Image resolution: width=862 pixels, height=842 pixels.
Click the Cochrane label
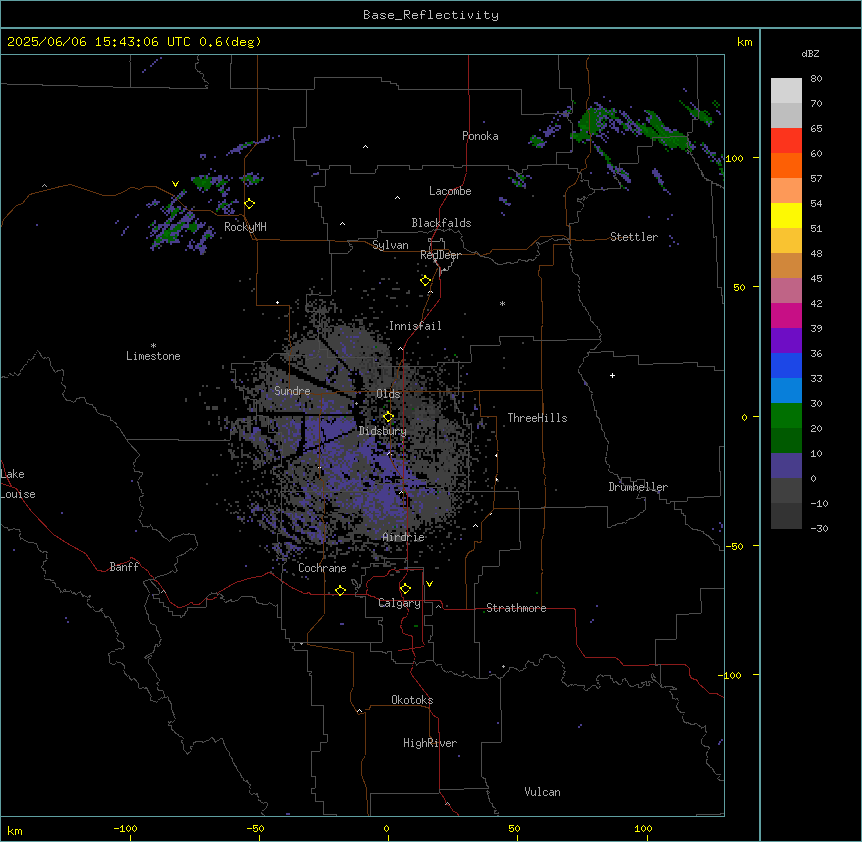322,568
